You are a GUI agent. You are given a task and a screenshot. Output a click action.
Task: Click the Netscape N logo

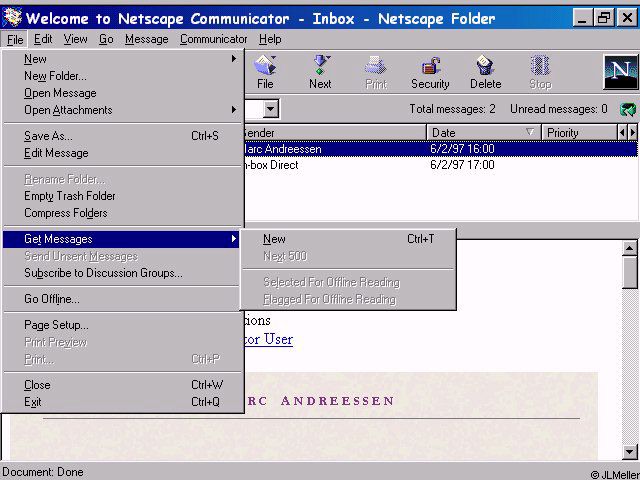(x=621, y=72)
